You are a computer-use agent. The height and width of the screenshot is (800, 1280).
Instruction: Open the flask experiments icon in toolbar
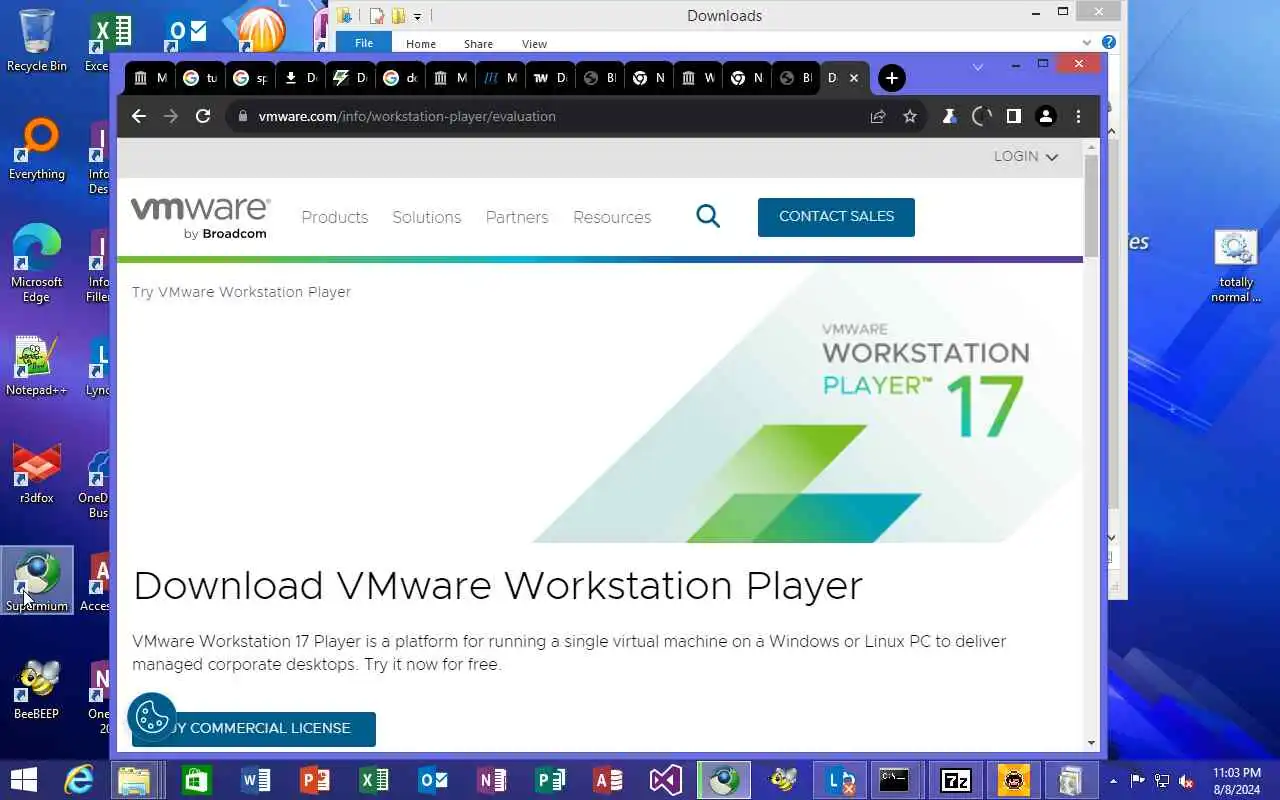(x=949, y=116)
